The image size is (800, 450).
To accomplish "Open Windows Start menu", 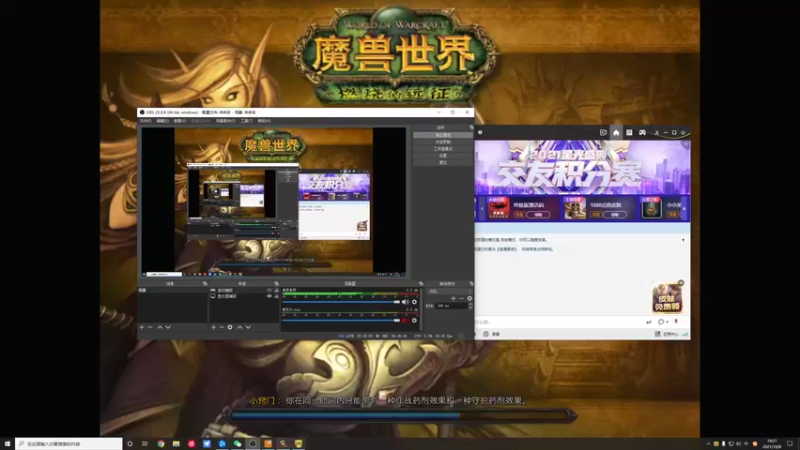I will (7, 444).
